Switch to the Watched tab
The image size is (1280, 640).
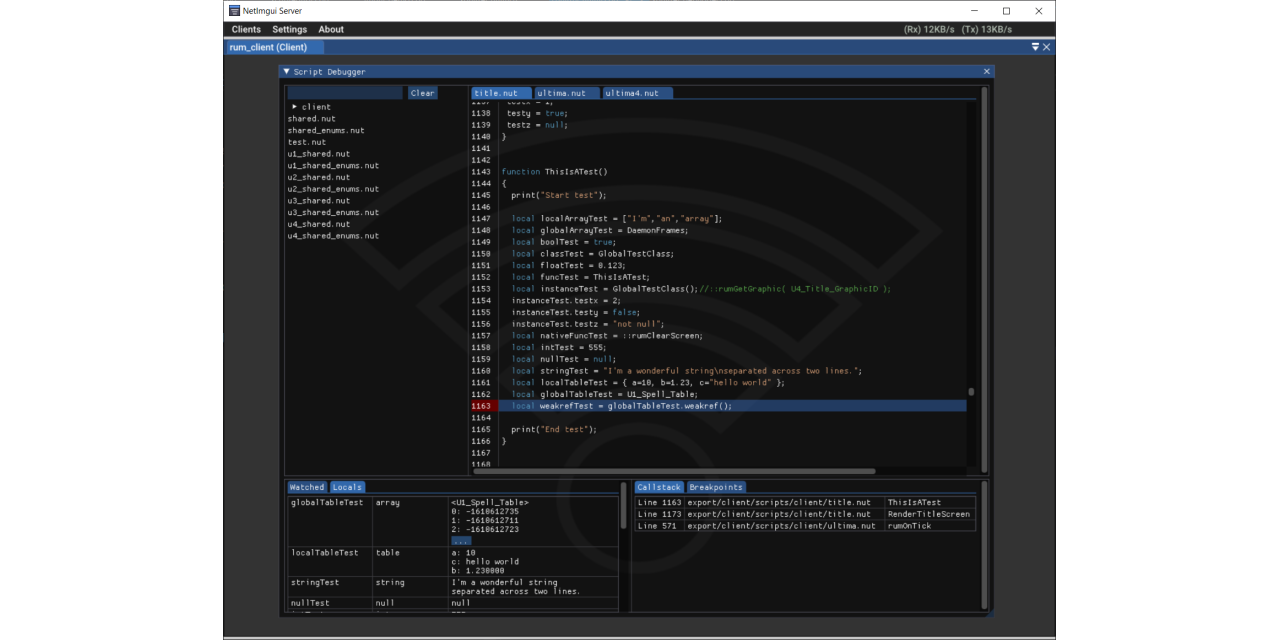tap(307, 488)
